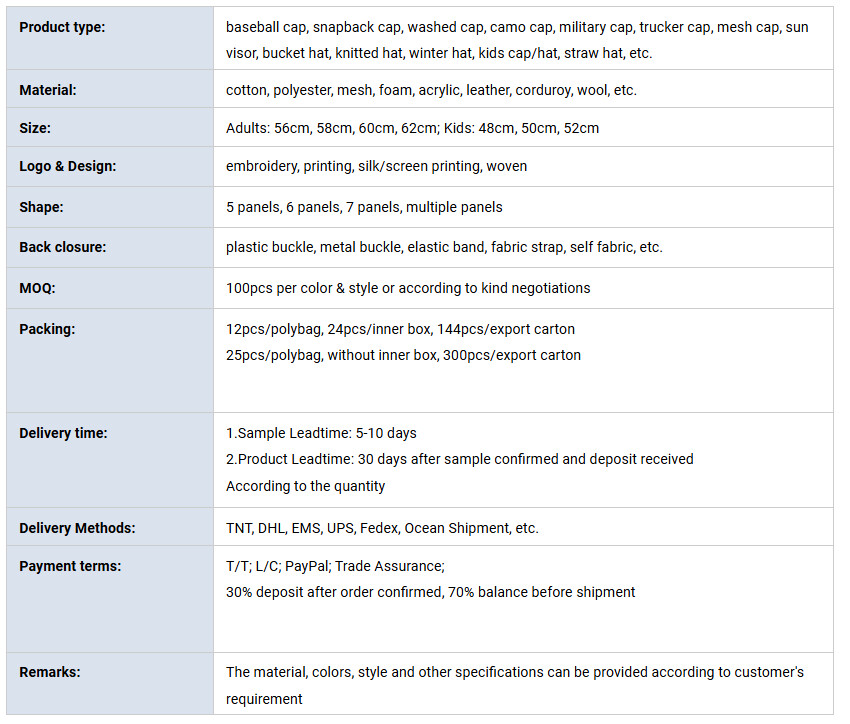Select the "Remarks:" row label

click(49, 672)
